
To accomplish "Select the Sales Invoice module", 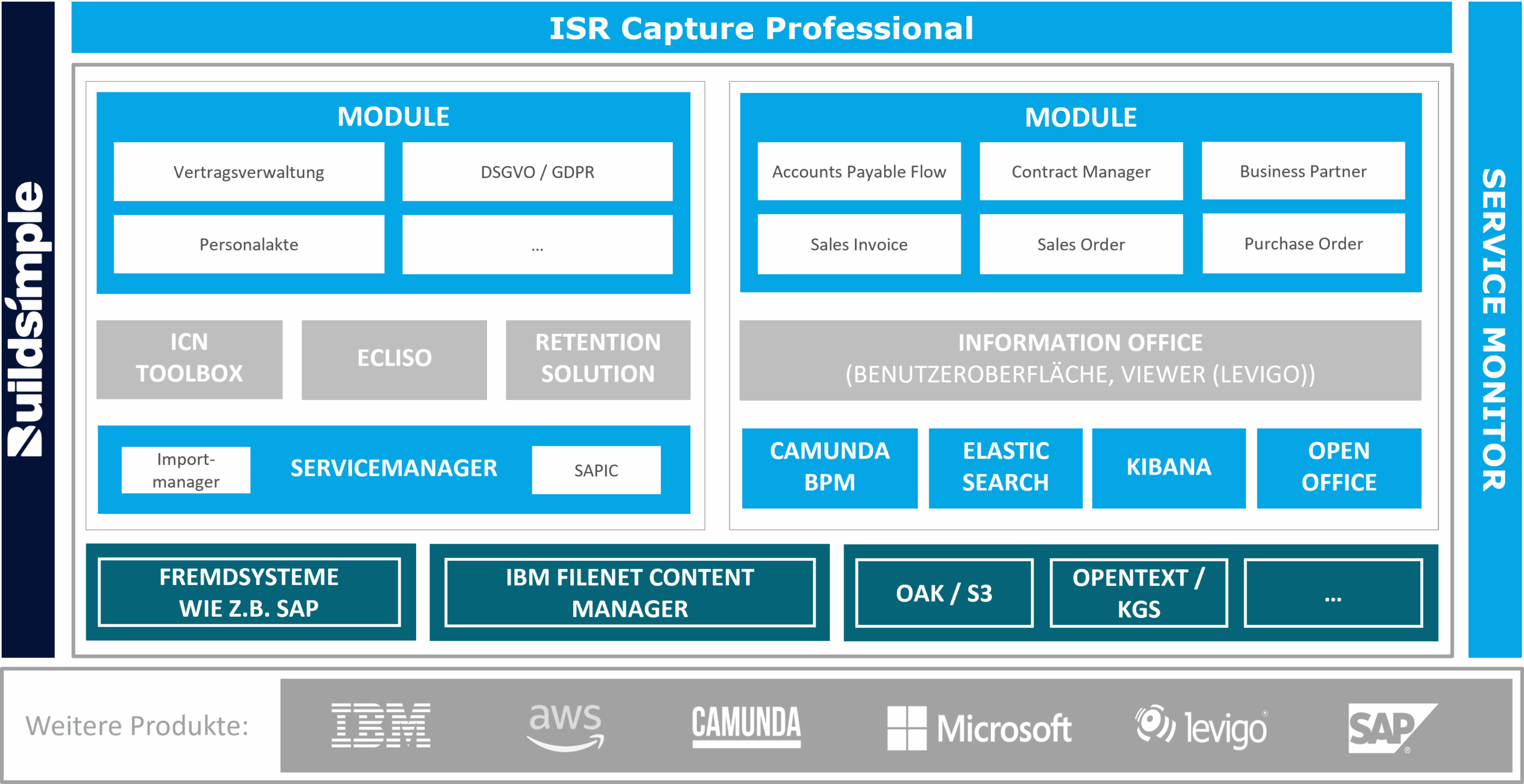I will 859,244.
